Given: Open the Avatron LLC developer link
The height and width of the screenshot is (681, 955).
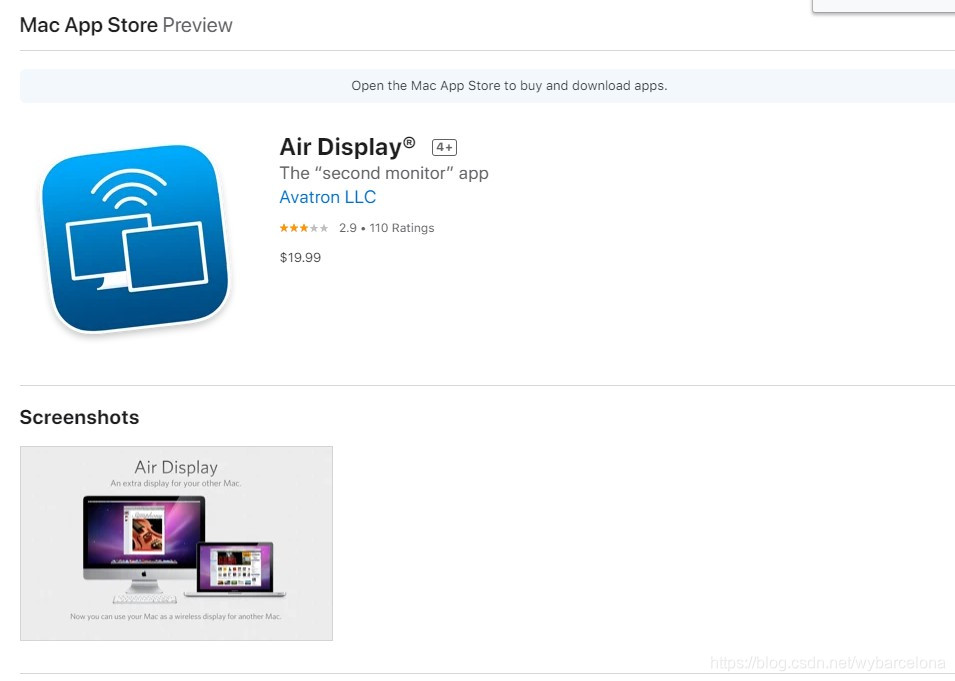Looking at the screenshot, I should click(328, 197).
